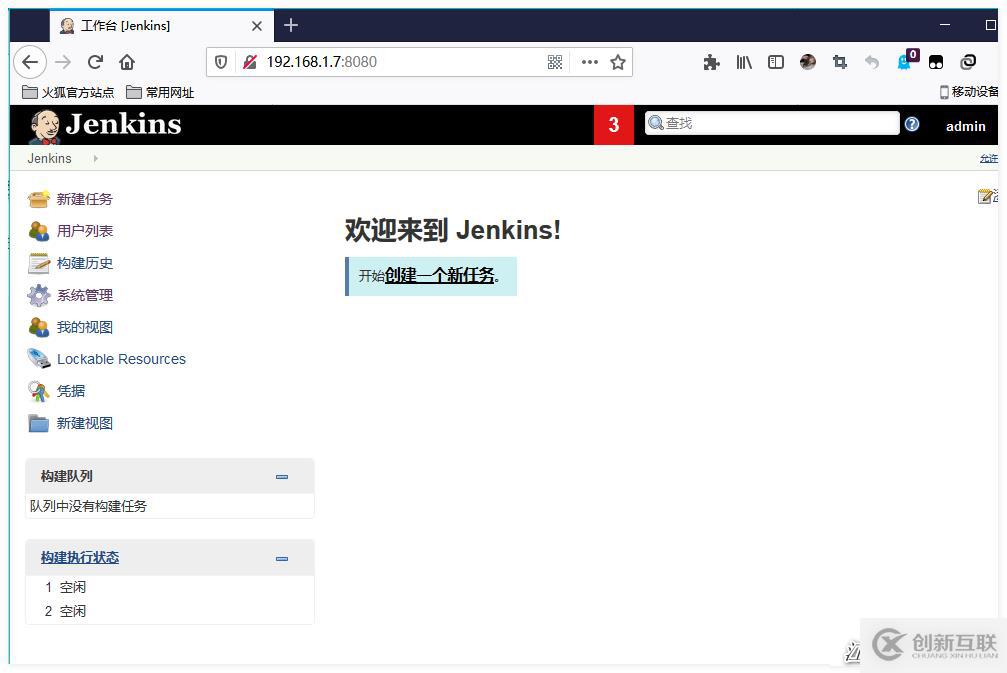1007x673 pixels.
Task: Click the ghost extension icon with badge
Action: pos(906,60)
